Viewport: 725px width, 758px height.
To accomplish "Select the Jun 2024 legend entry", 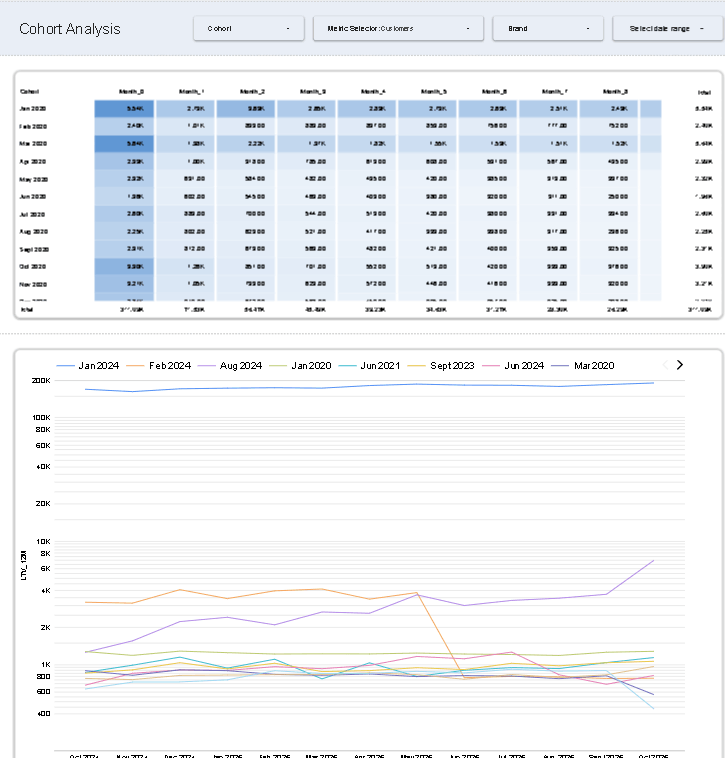I will [x=513, y=366].
